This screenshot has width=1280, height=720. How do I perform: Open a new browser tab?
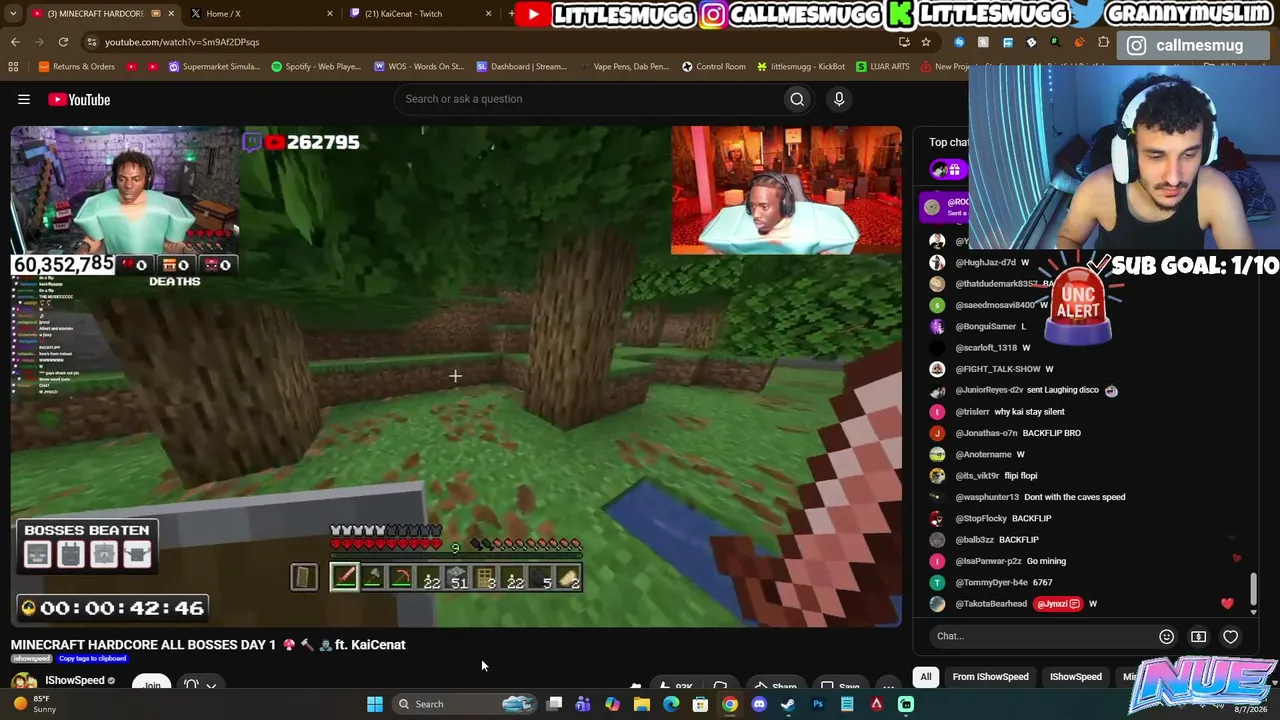[512, 14]
